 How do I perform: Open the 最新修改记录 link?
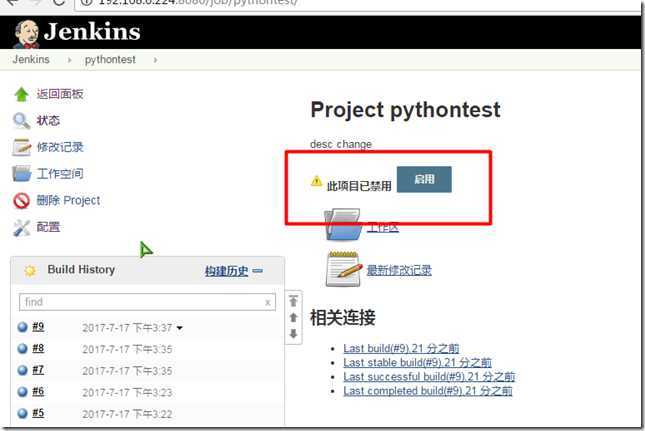tap(399, 270)
